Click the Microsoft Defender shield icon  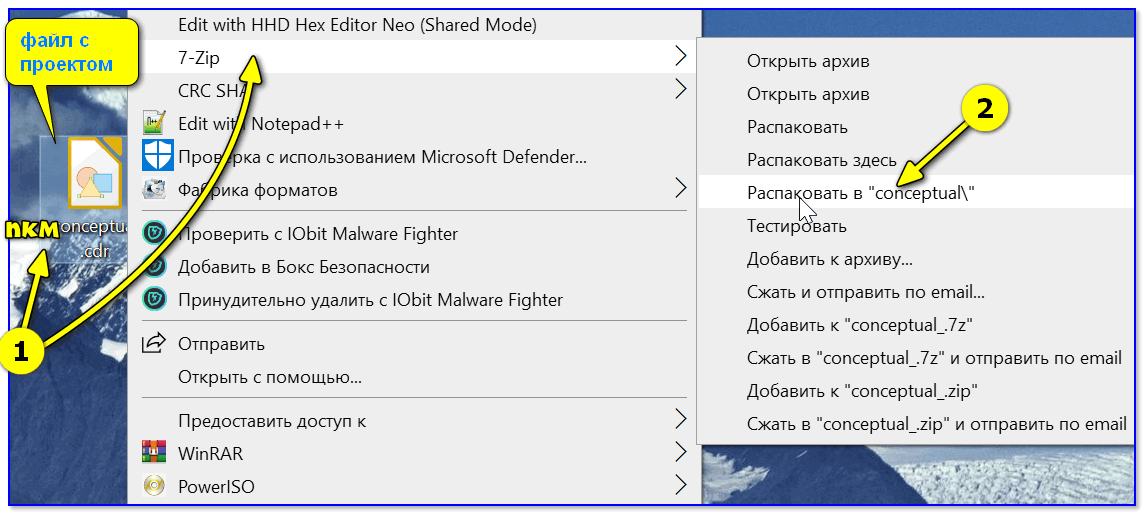click(x=155, y=156)
